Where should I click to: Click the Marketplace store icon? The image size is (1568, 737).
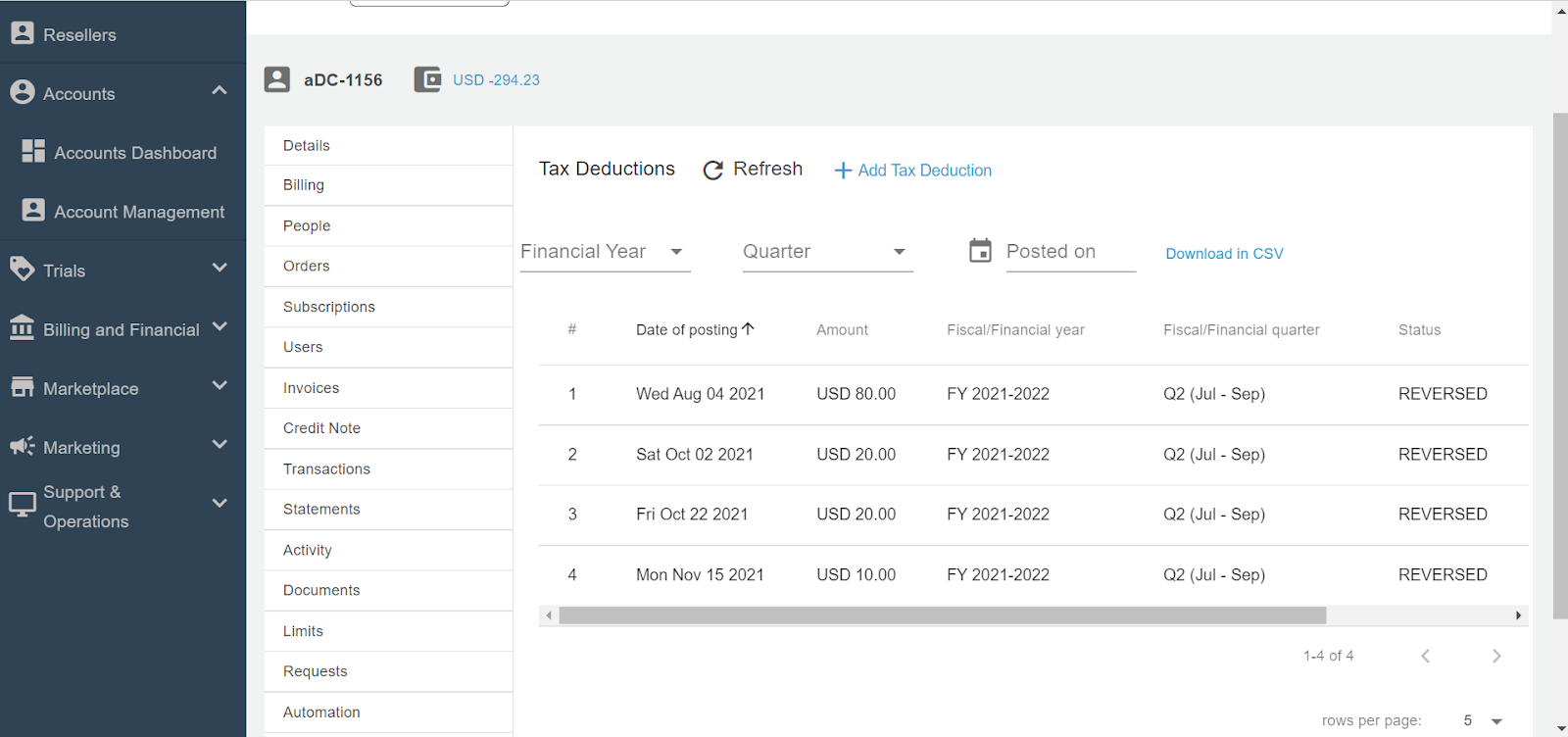point(22,387)
